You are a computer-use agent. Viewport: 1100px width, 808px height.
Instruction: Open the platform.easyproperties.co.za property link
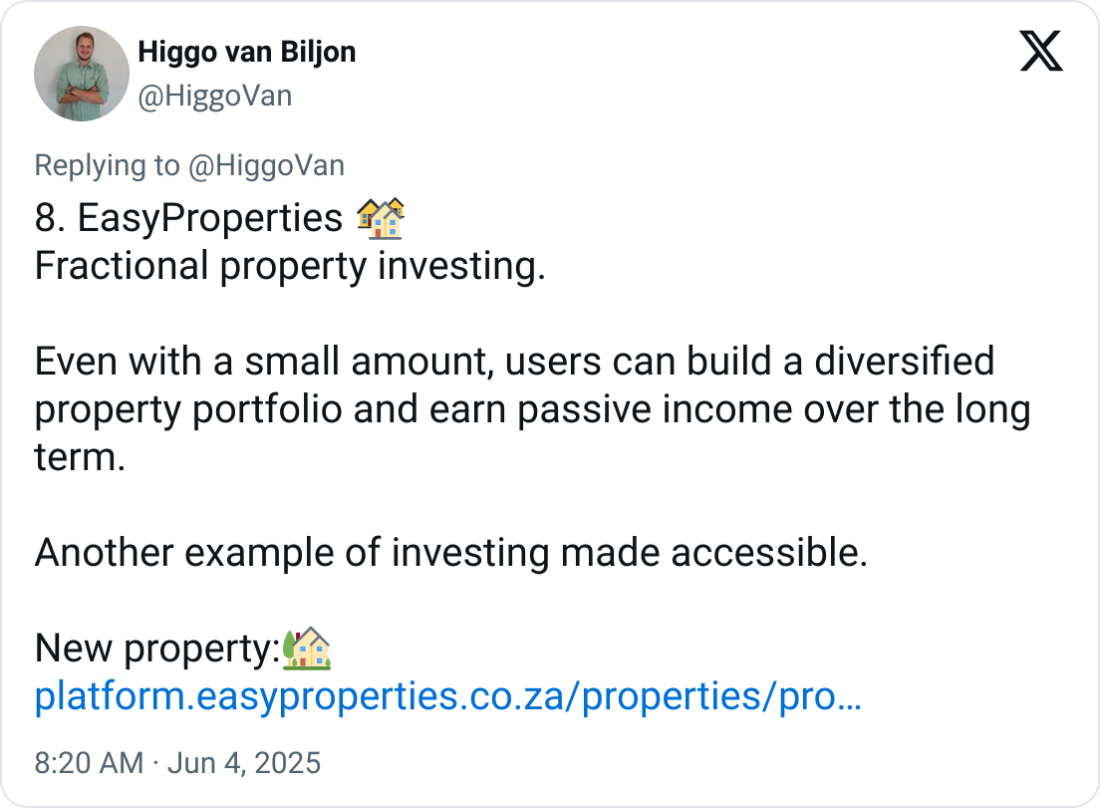tap(447, 698)
